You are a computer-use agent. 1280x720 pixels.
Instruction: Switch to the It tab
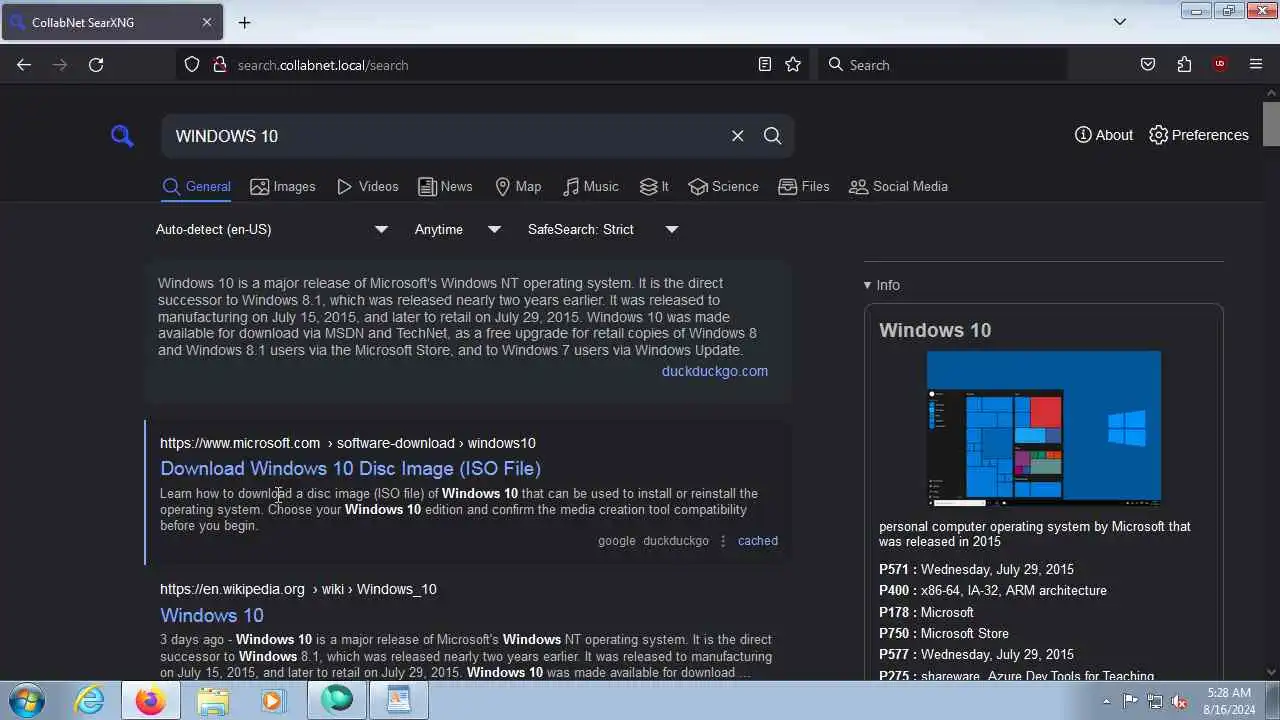pos(654,186)
